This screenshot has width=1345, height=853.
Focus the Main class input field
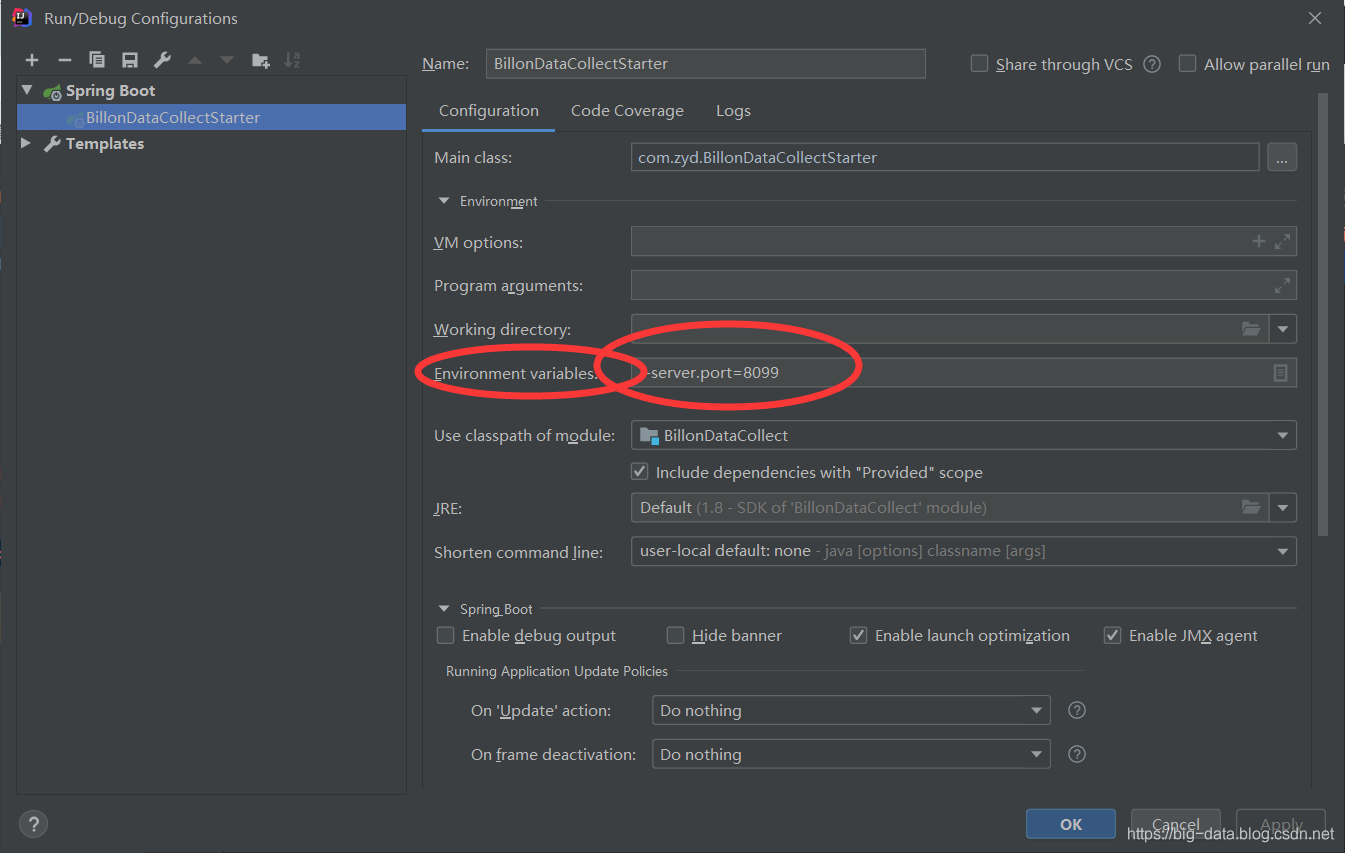pyautogui.click(x=944, y=157)
